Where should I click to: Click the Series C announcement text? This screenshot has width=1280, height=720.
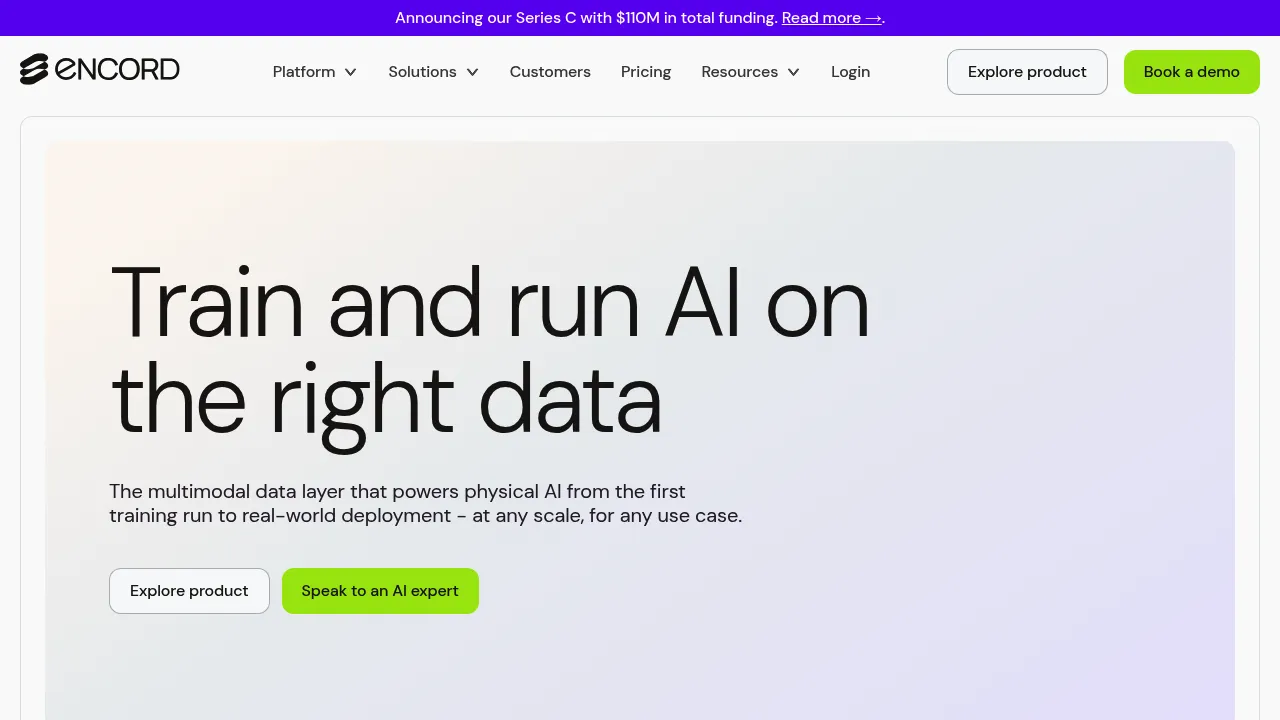coord(586,18)
